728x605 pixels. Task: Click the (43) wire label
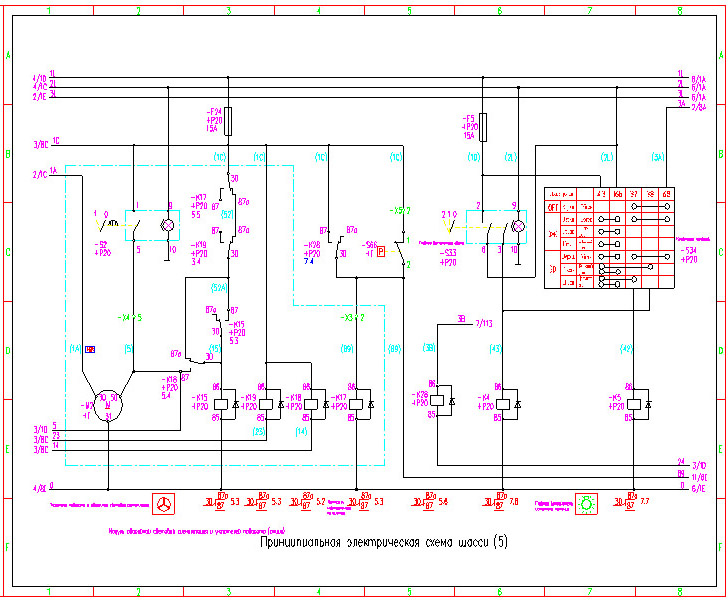click(x=496, y=348)
